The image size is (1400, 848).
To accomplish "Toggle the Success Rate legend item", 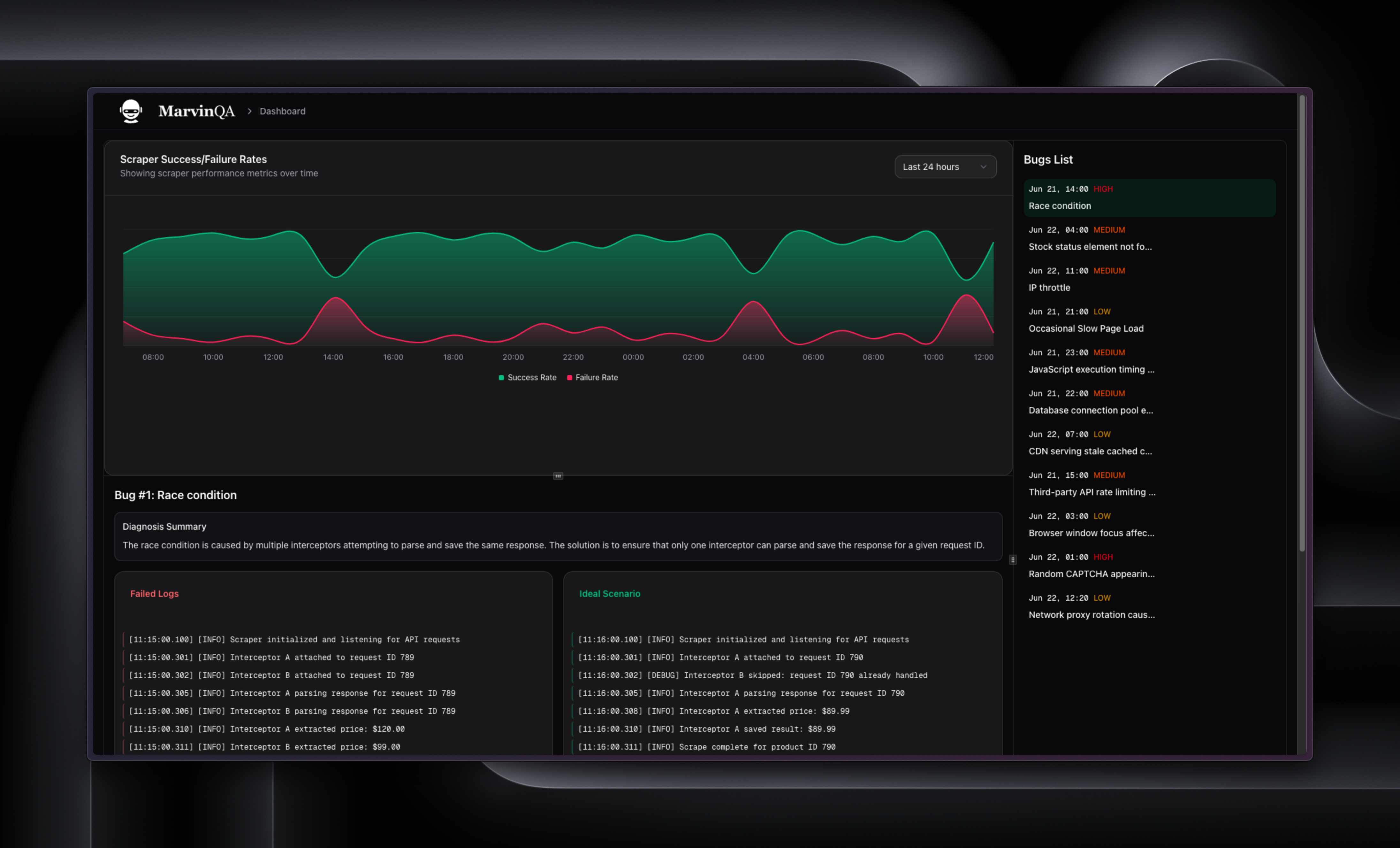I will point(527,377).
